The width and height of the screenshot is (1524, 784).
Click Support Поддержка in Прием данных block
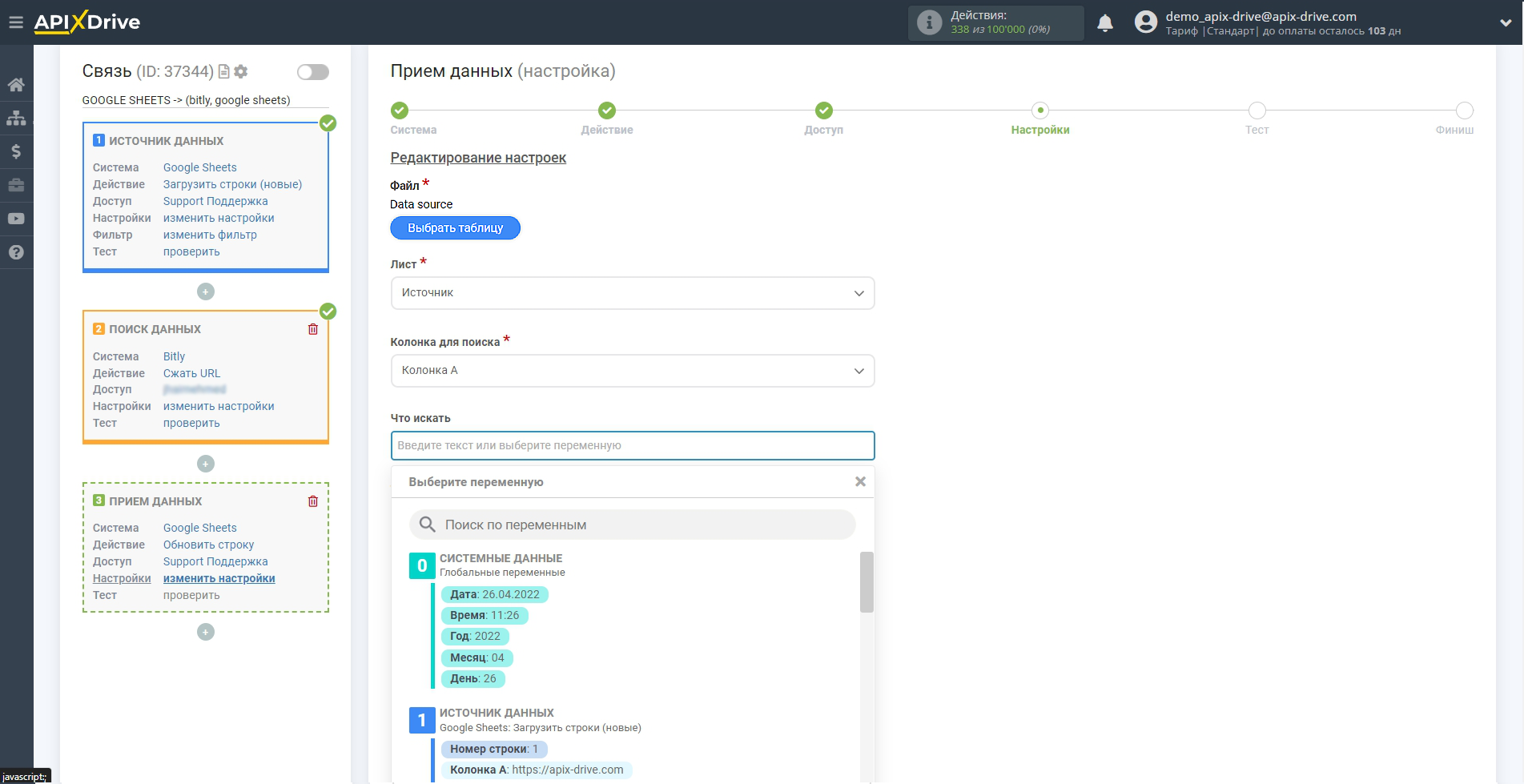pos(215,561)
